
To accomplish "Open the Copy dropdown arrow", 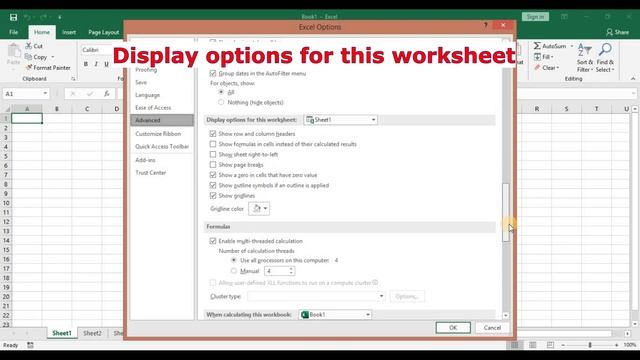I will pyautogui.click(x=53, y=57).
